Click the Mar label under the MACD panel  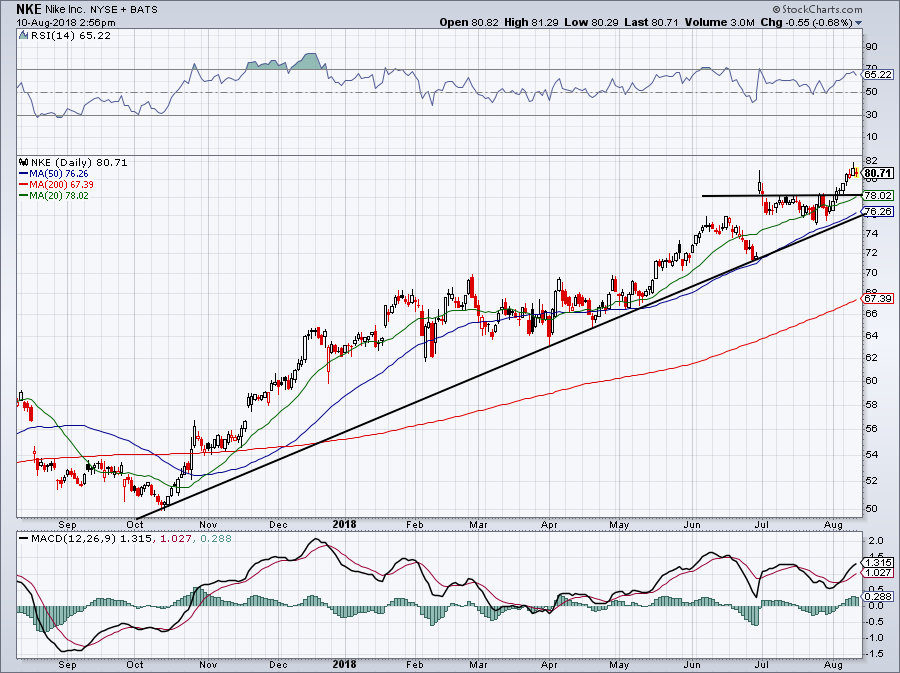click(x=478, y=665)
